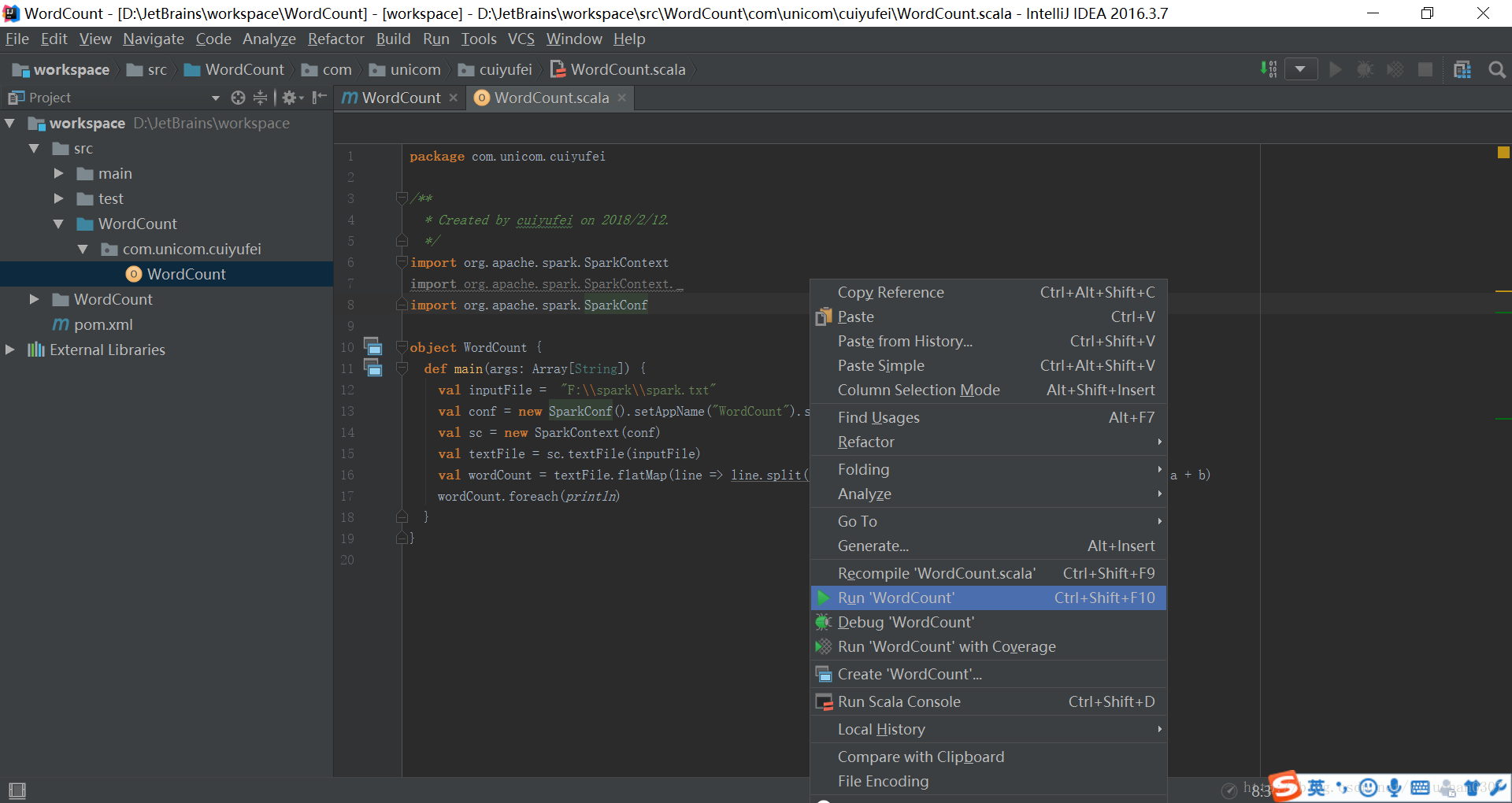Click the Search Everywhere magnifier
This screenshot has width=1512, height=803.
pos(1497,69)
